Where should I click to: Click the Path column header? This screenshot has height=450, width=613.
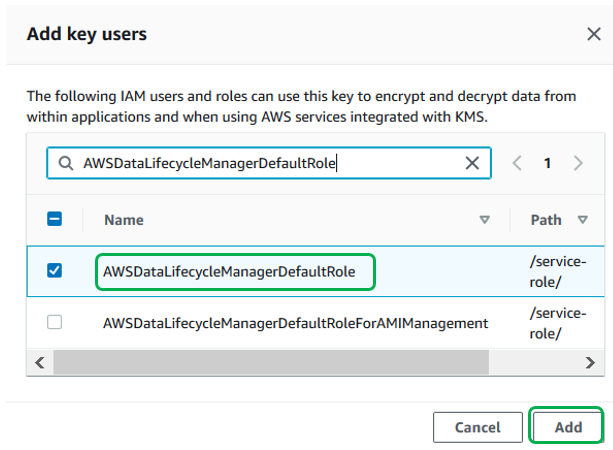pyautogui.click(x=546, y=220)
